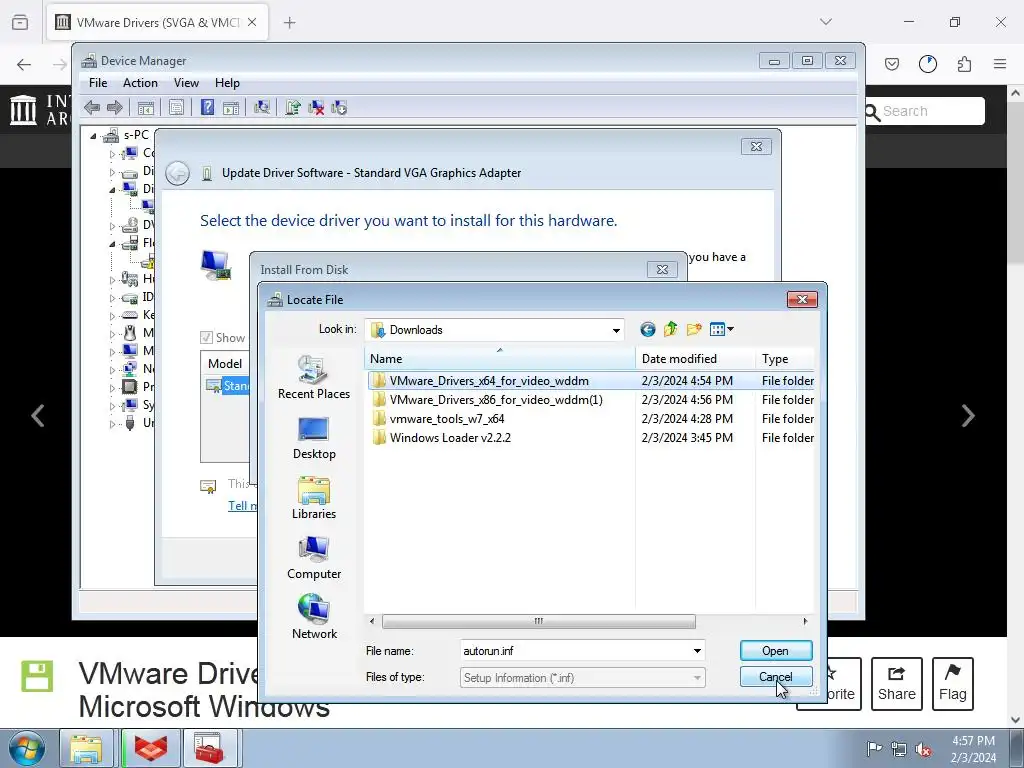Select the VMware_Drivers_x64_for_video_wddm folder
The image size is (1024, 768).
[489, 381]
